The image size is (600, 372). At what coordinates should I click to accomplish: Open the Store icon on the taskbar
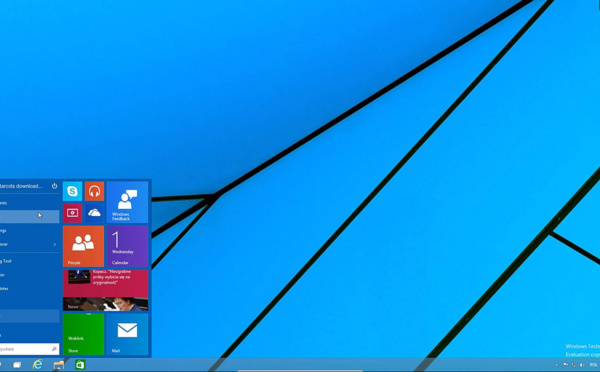[80, 365]
